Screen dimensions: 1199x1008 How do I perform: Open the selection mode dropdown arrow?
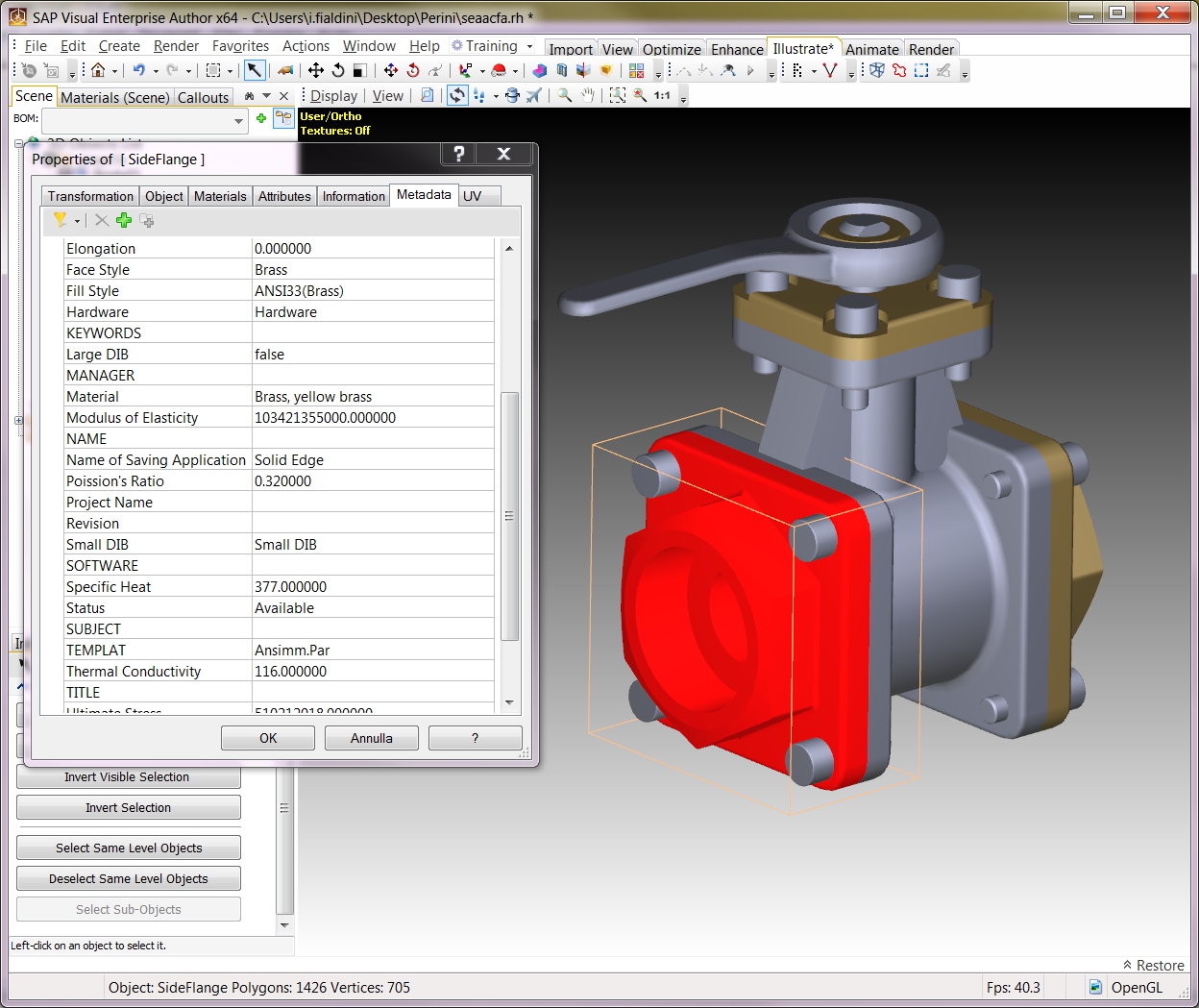point(230,71)
